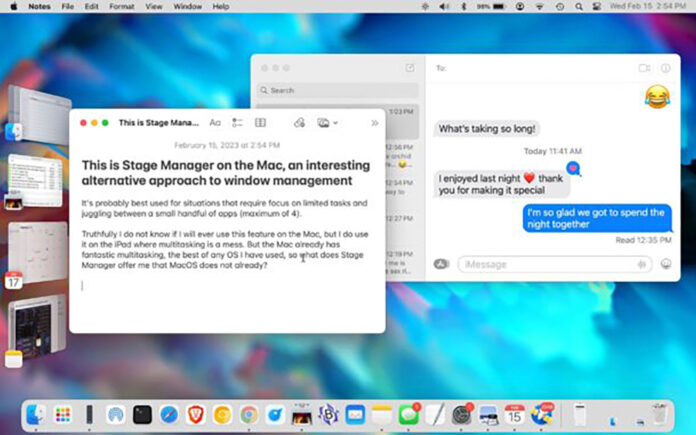Open Brave browser from the Dock
696x435 pixels.
195,415
